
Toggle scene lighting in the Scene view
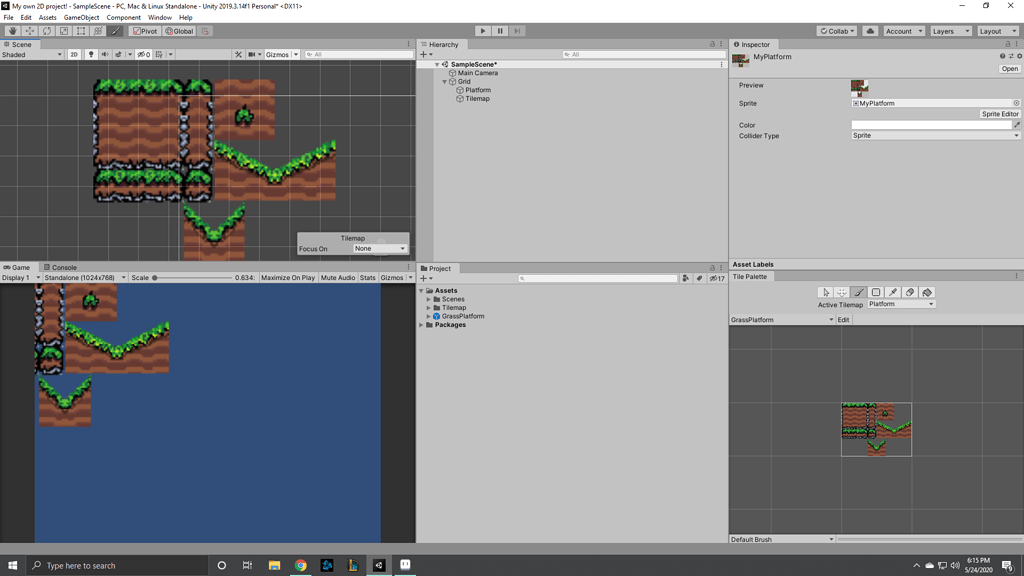click(92, 54)
